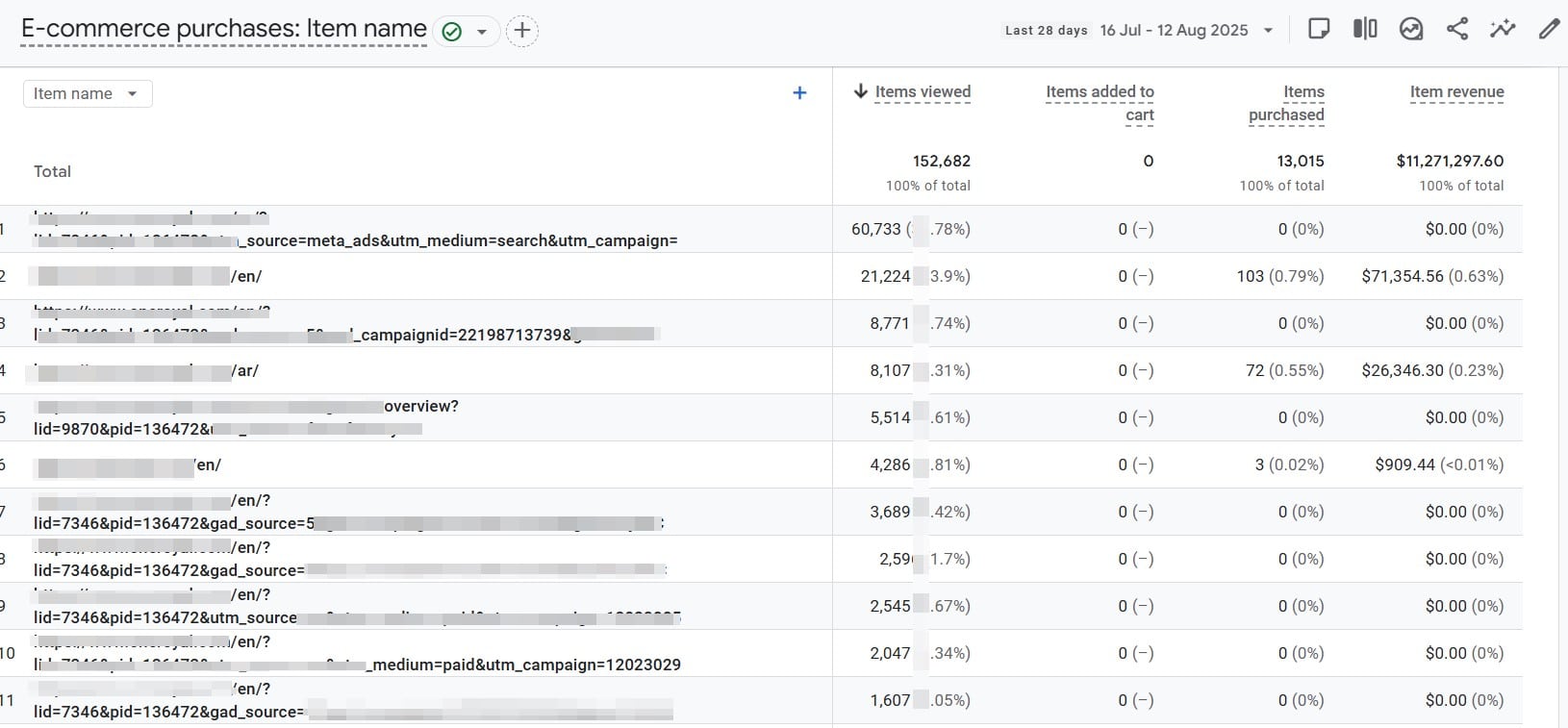Image resolution: width=1568 pixels, height=728 pixels.
Task: Open the annotations note icon
Action: (x=1319, y=29)
